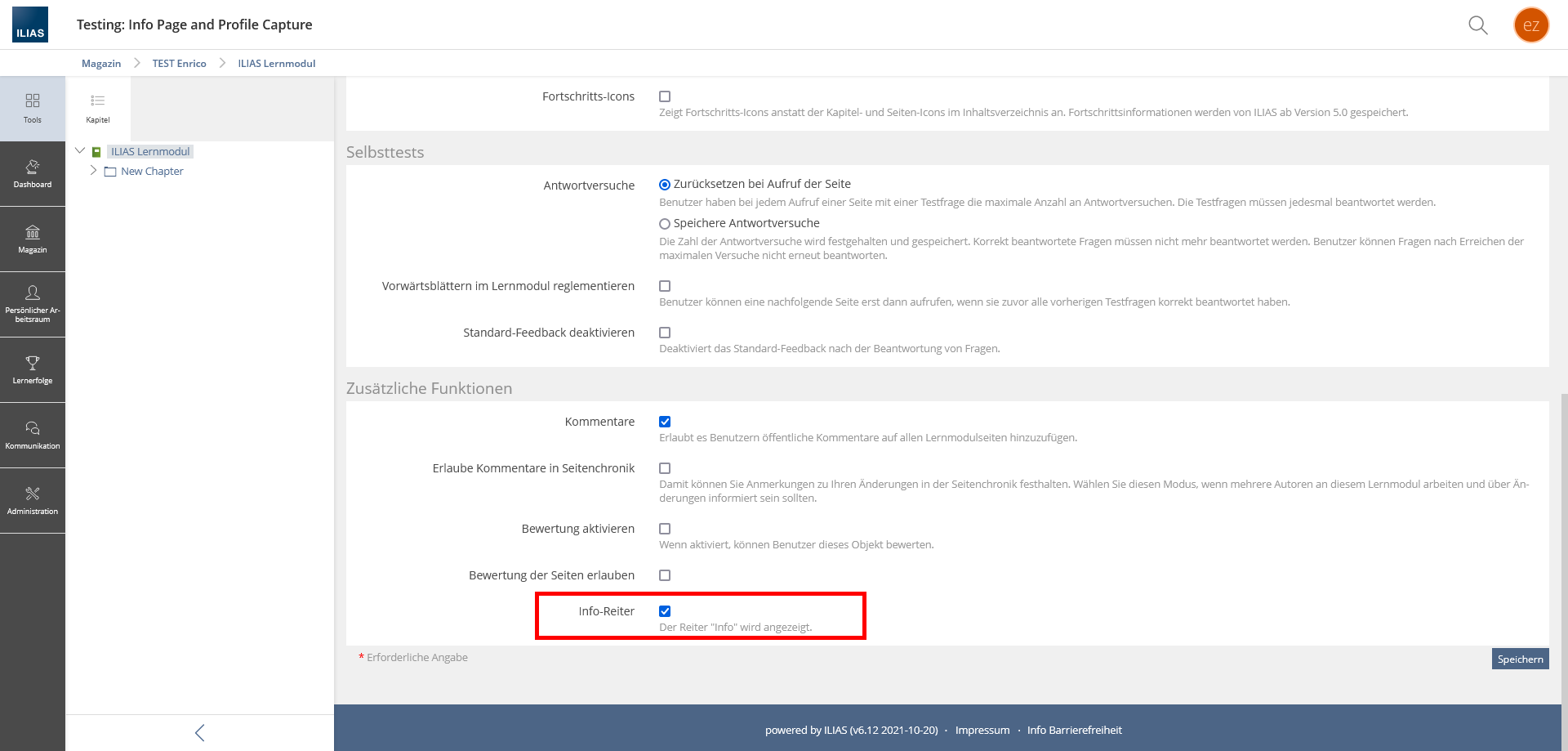This screenshot has width=1568, height=751.
Task: Select the Tools sidebar item
Action: (x=33, y=108)
